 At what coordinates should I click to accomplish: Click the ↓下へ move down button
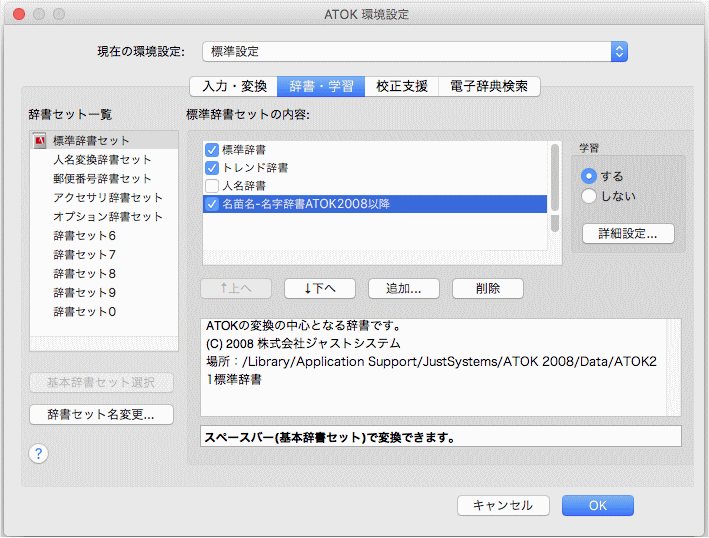point(320,288)
